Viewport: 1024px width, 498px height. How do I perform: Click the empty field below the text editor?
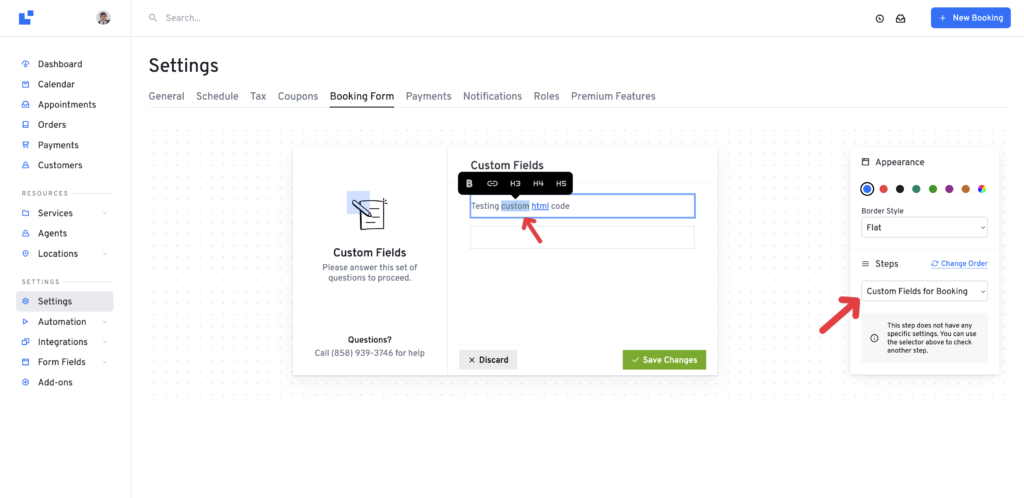pyautogui.click(x=583, y=238)
